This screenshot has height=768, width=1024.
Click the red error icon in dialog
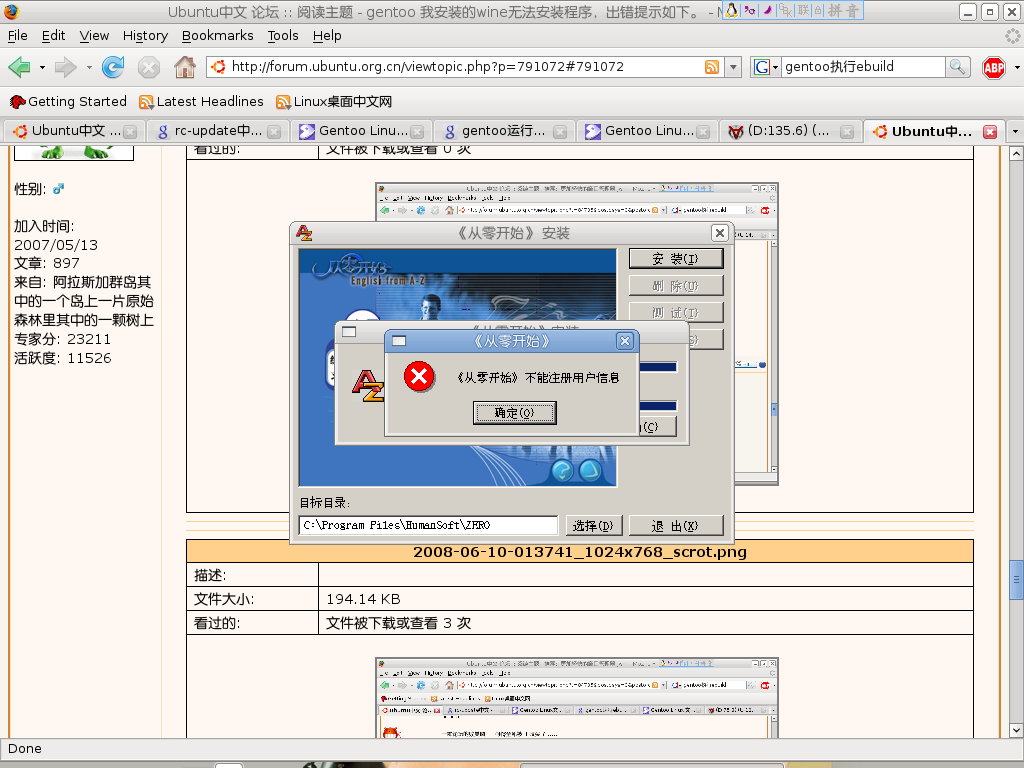[x=419, y=377]
